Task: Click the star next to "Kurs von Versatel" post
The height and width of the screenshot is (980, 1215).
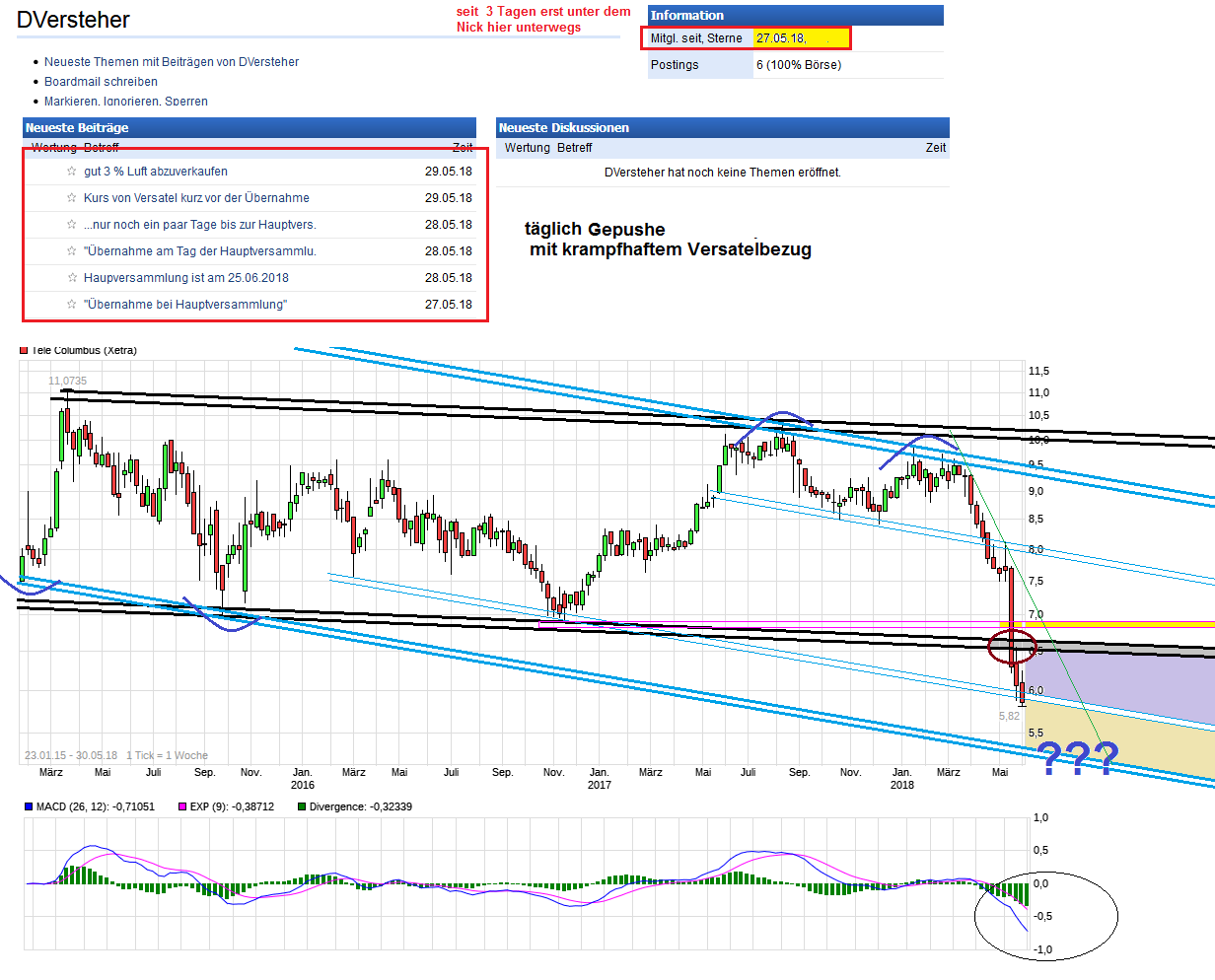Action: click(71, 198)
